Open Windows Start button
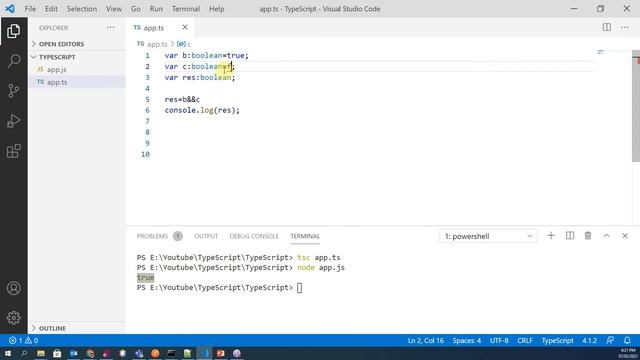The image size is (640, 360). 8,353
